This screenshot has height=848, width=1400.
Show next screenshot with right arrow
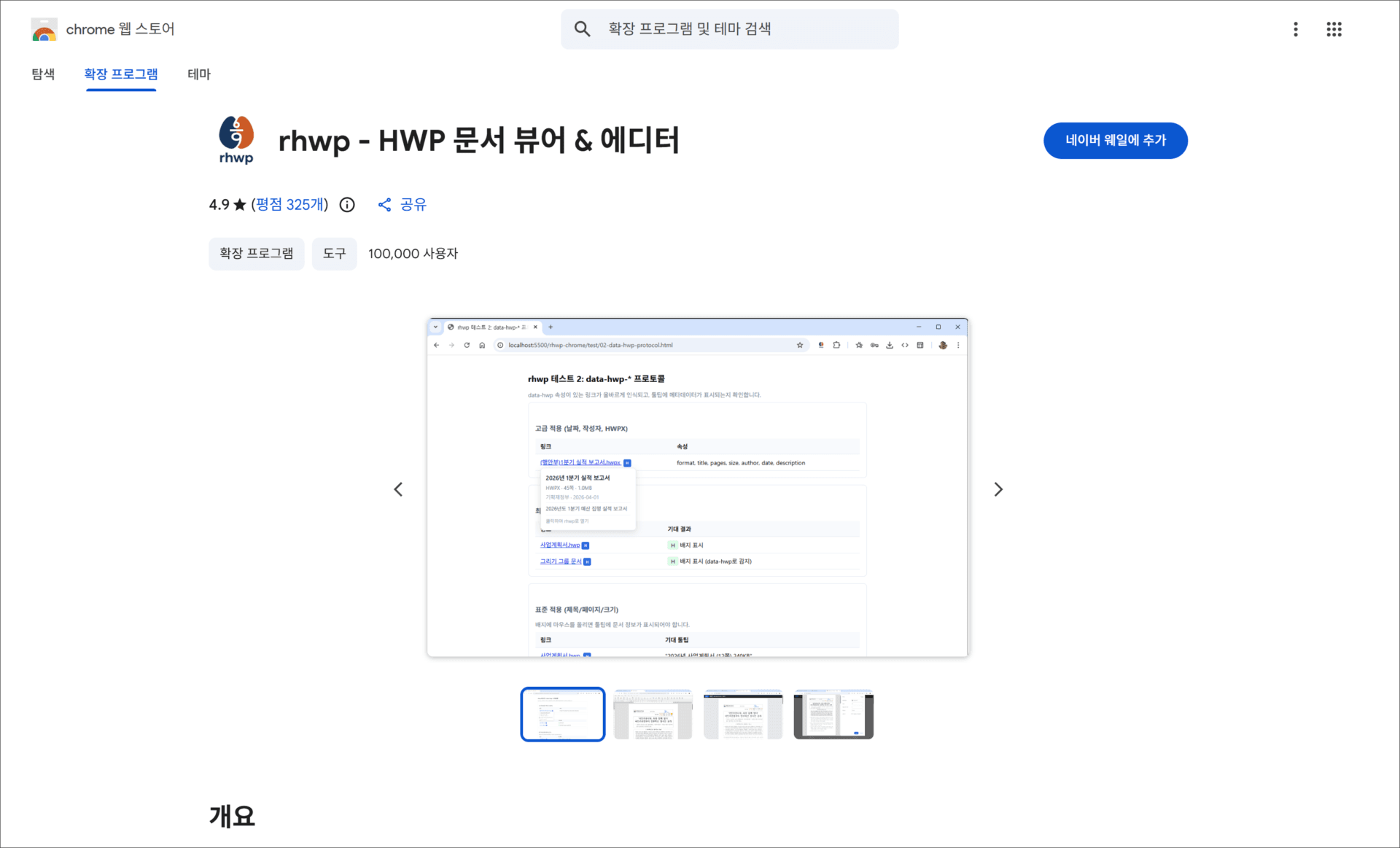coord(998,489)
